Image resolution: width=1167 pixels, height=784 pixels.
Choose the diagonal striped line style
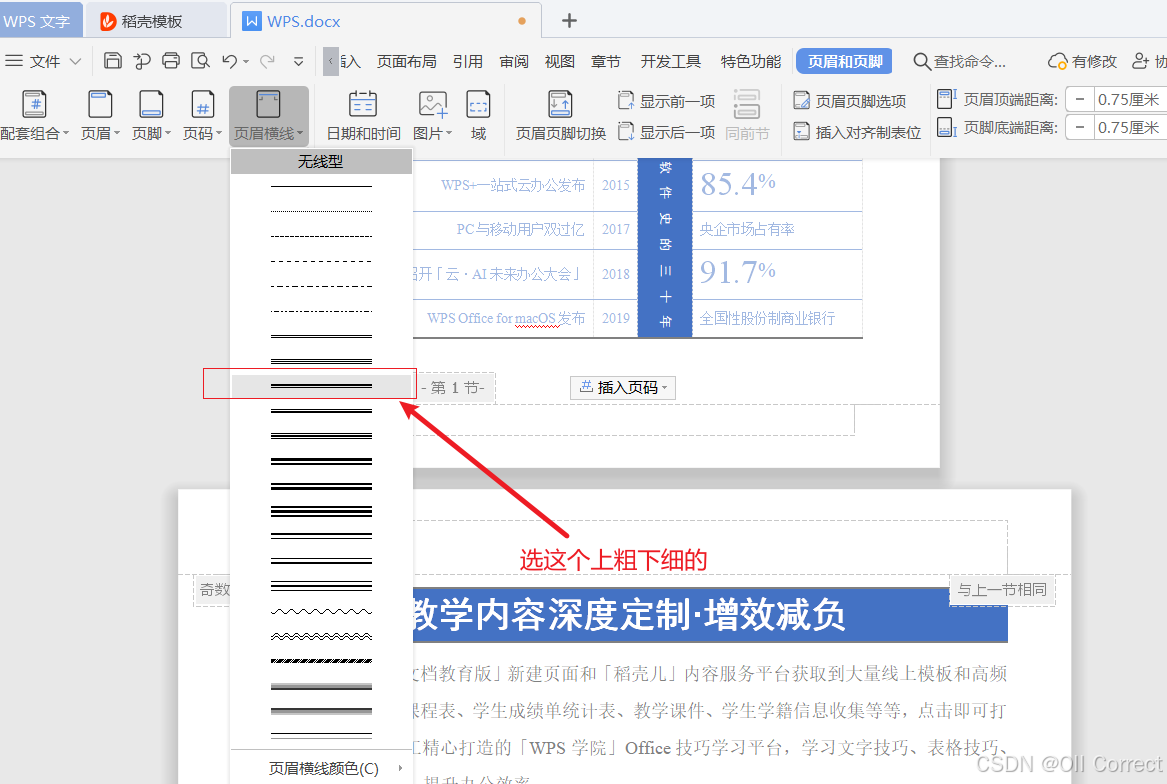click(321, 660)
